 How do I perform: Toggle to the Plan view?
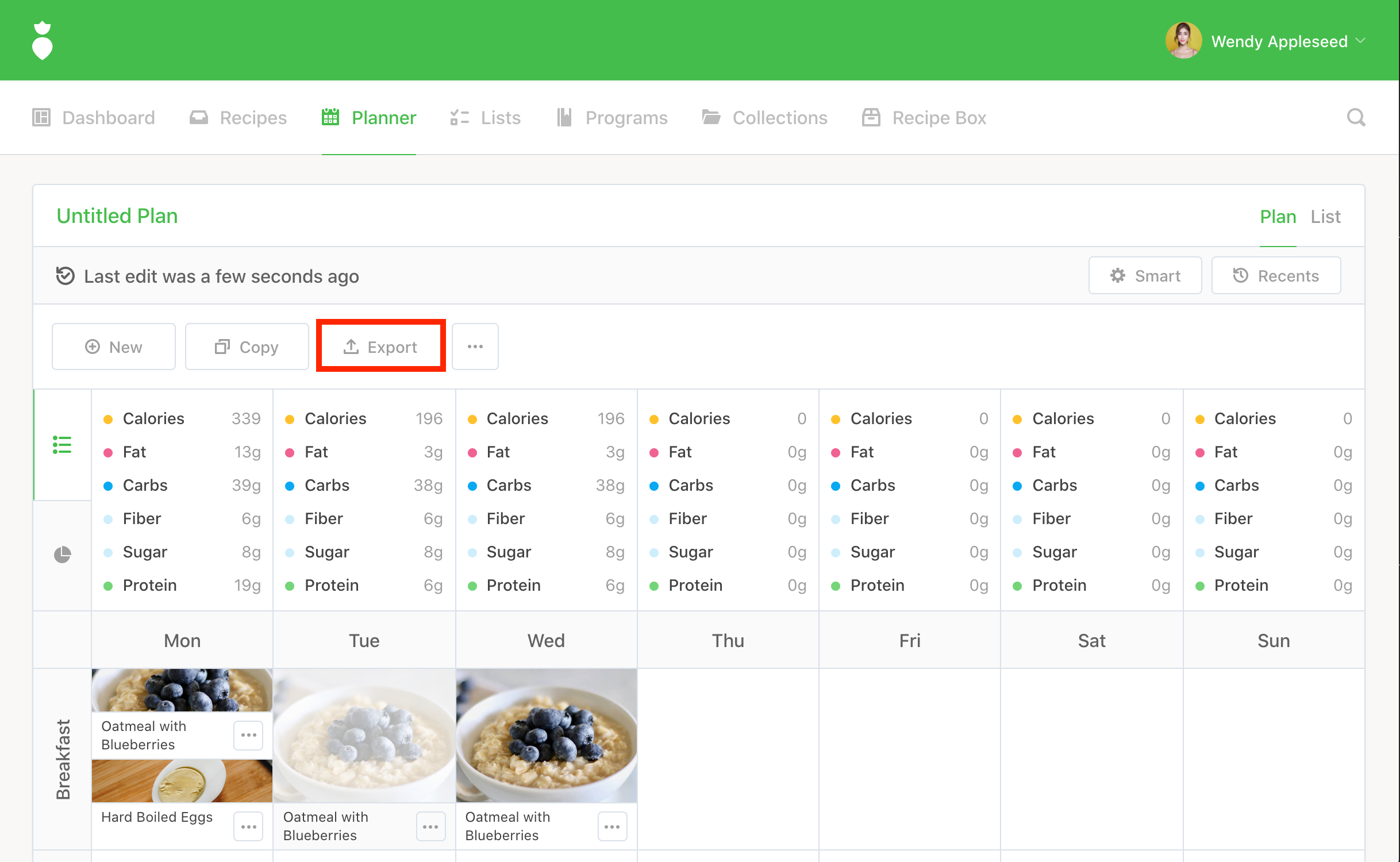(1278, 217)
